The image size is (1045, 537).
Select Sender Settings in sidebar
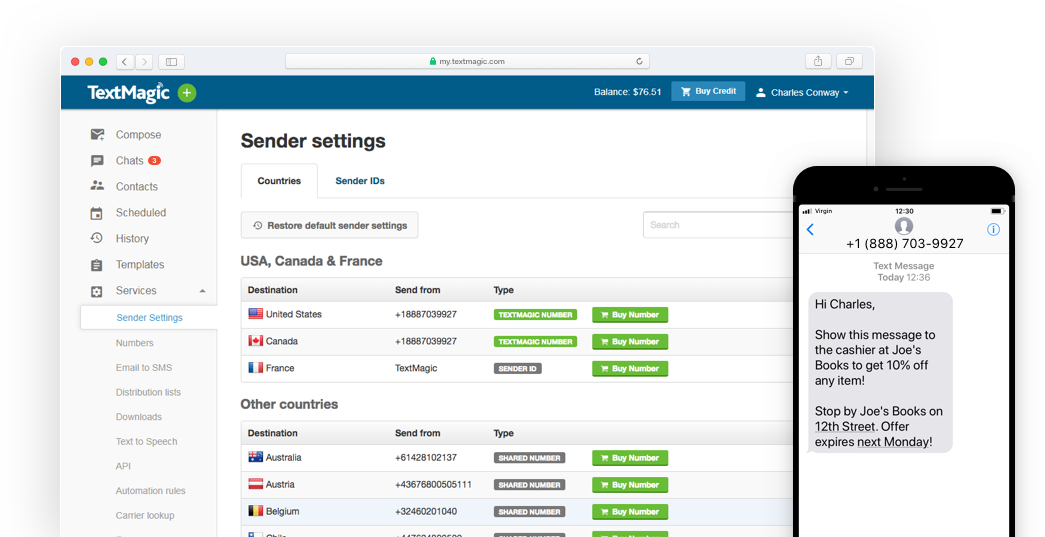point(149,318)
